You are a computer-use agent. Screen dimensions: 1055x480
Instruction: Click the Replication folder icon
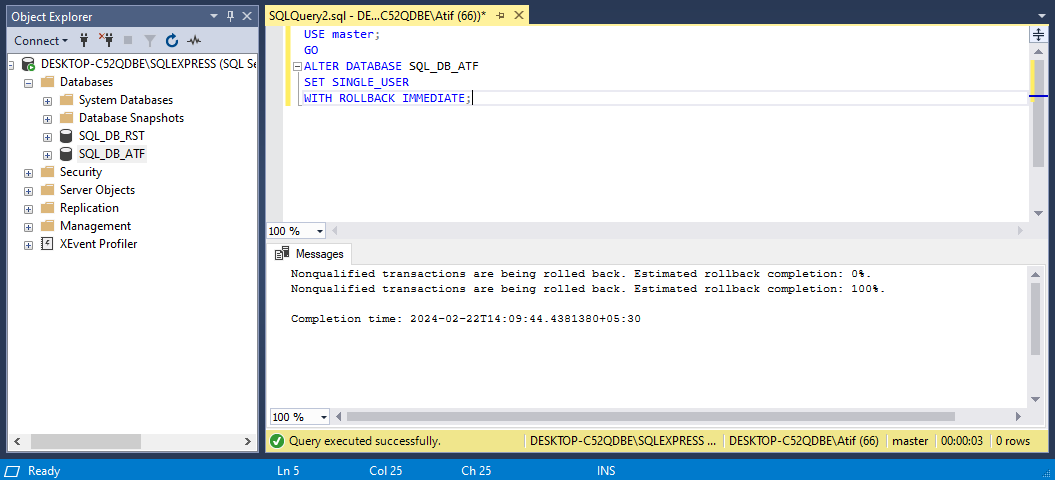coord(47,208)
